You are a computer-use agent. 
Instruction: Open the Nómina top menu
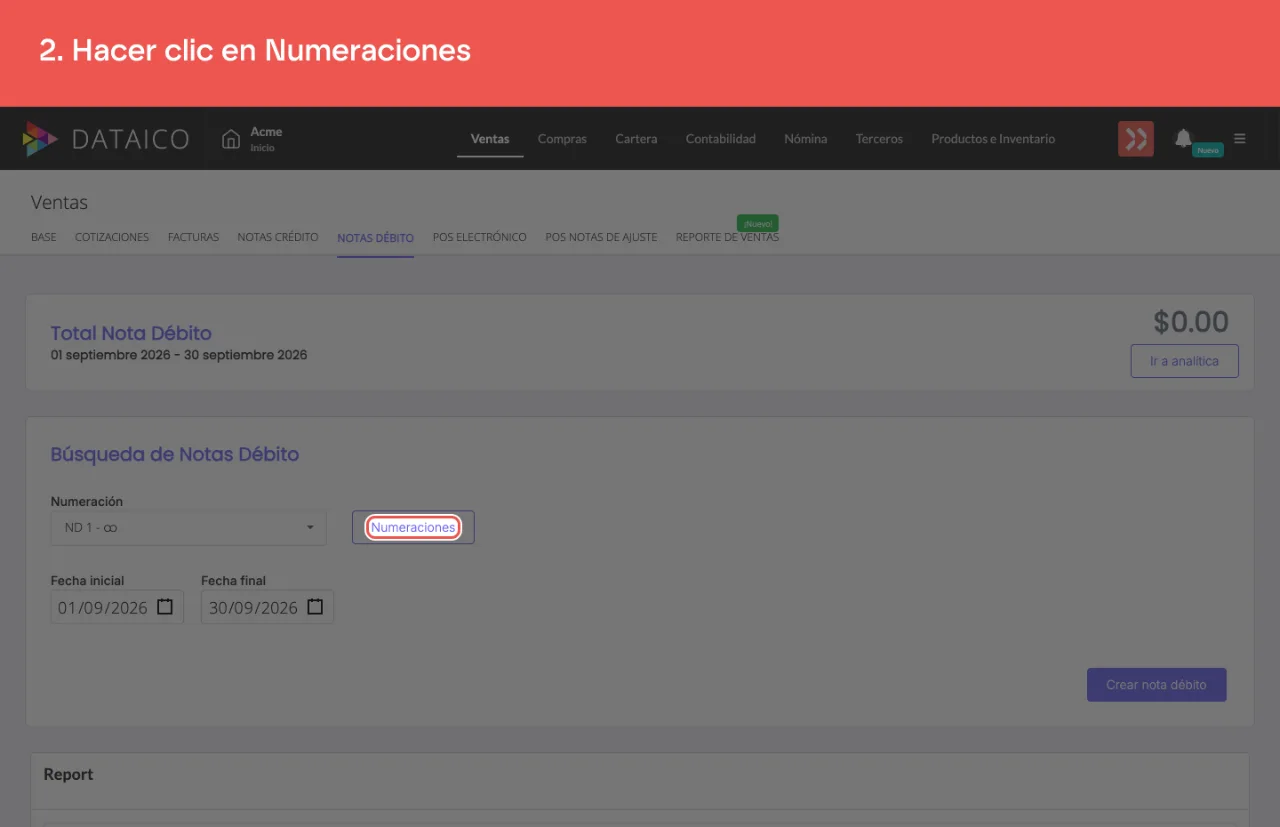806,139
